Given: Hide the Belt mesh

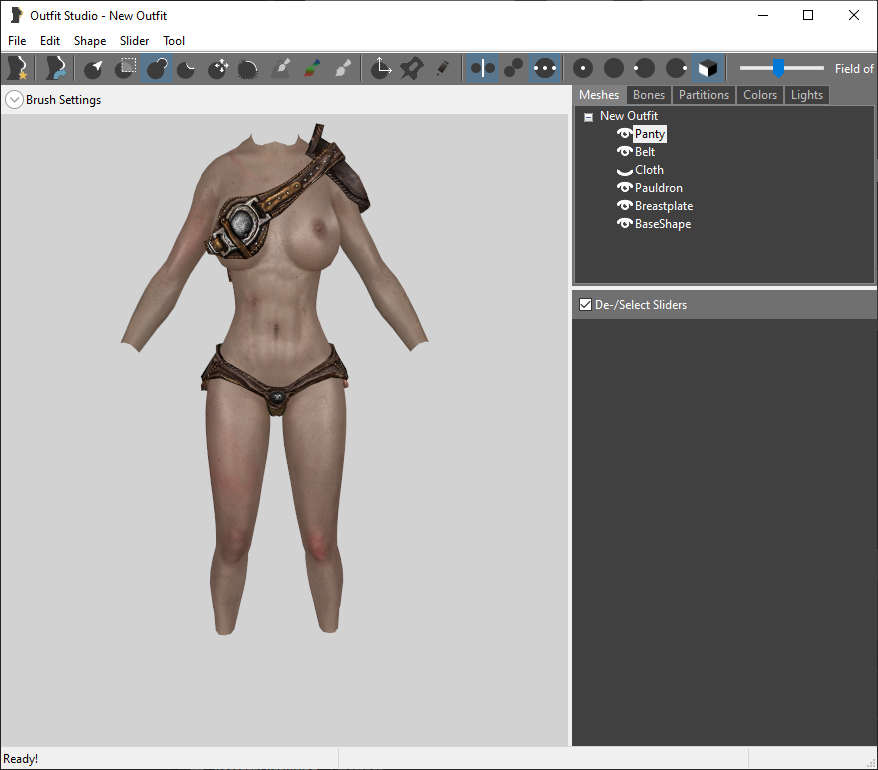Looking at the screenshot, I should click(624, 152).
